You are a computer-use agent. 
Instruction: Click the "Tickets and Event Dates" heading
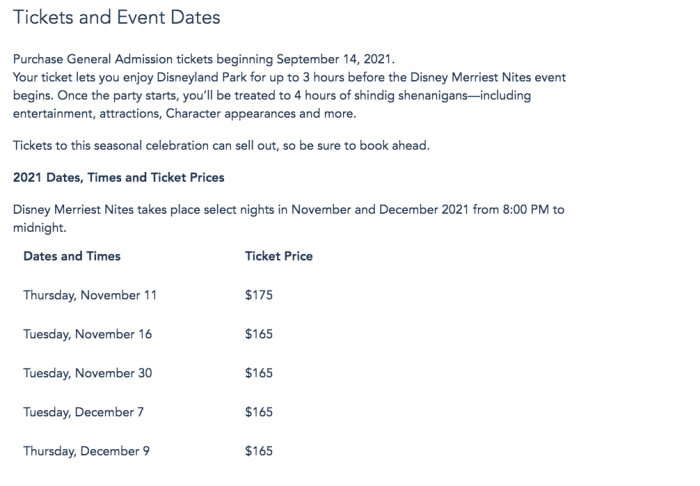tap(116, 18)
